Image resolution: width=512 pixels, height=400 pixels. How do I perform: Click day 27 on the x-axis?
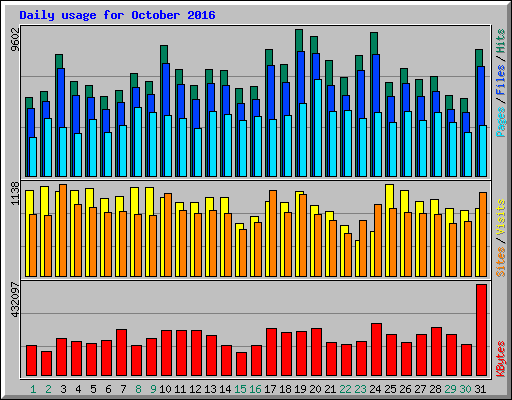coord(420,389)
